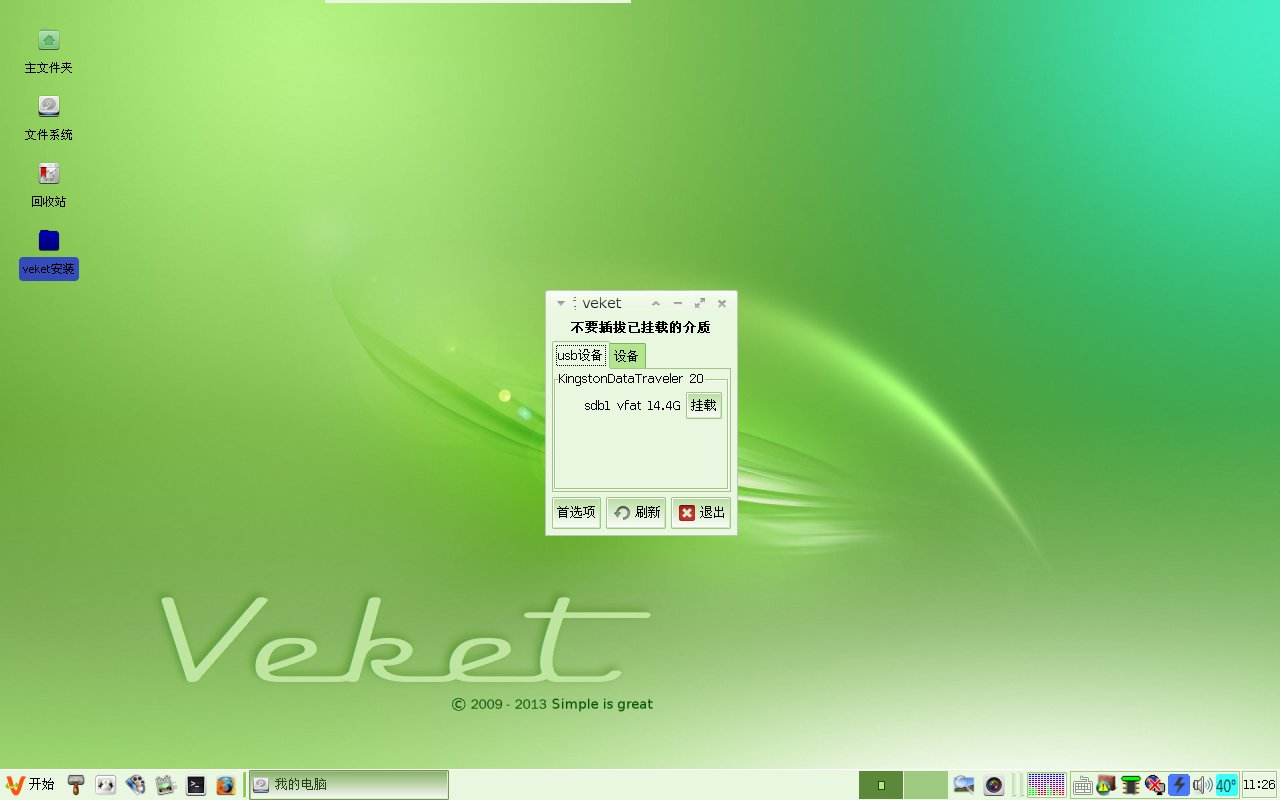Maximize the veket dialog window
Image resolution: width=1280 pixels, height=800 pixels.
pyautogui.click(x=700, y=303)
